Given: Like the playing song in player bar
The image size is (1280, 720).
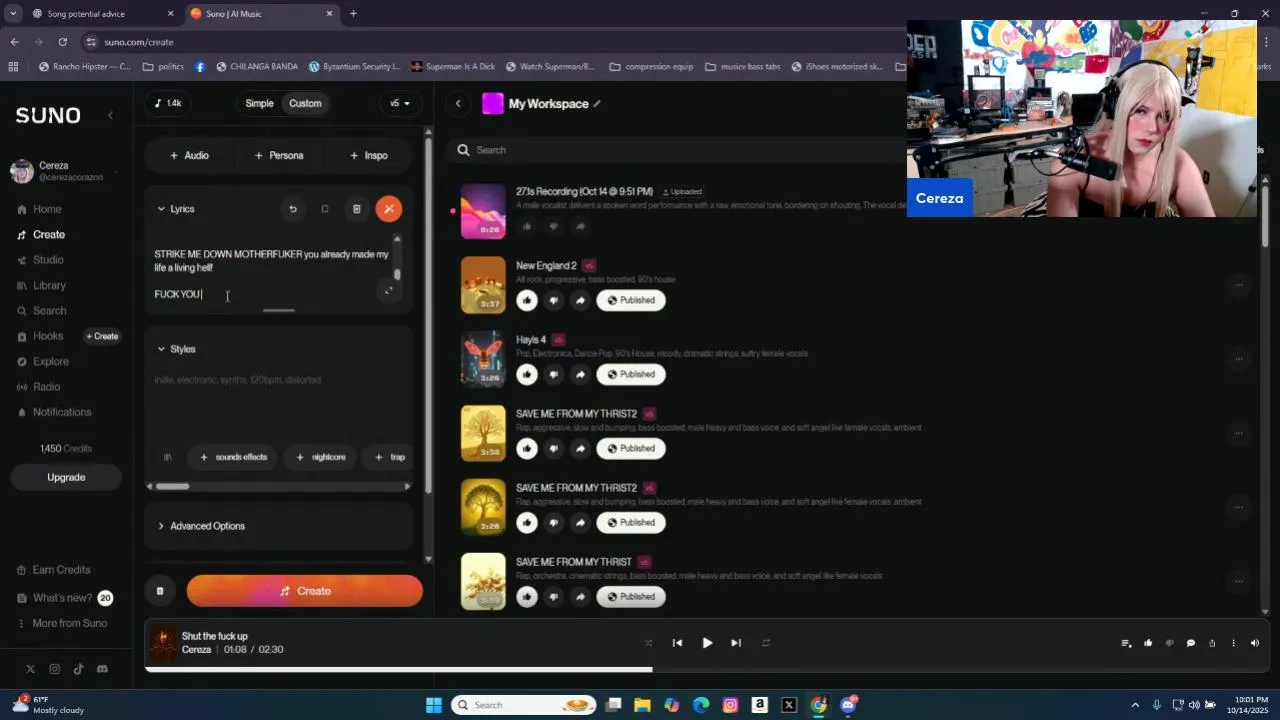Looking at the screenshot, I should [x=1148, y=643].
